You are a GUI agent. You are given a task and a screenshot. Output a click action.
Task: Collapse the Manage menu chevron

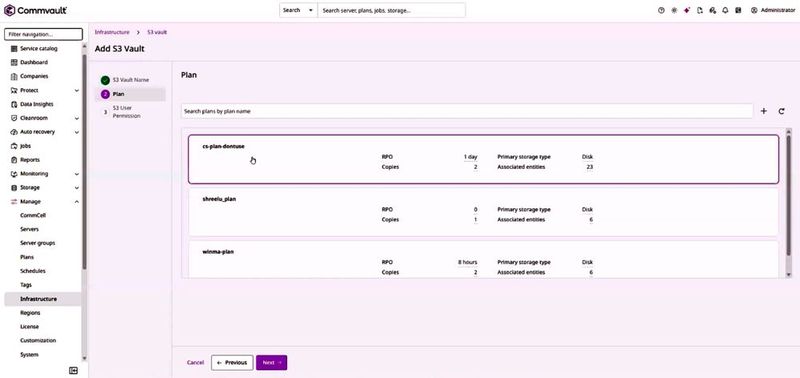pos(77,201)
